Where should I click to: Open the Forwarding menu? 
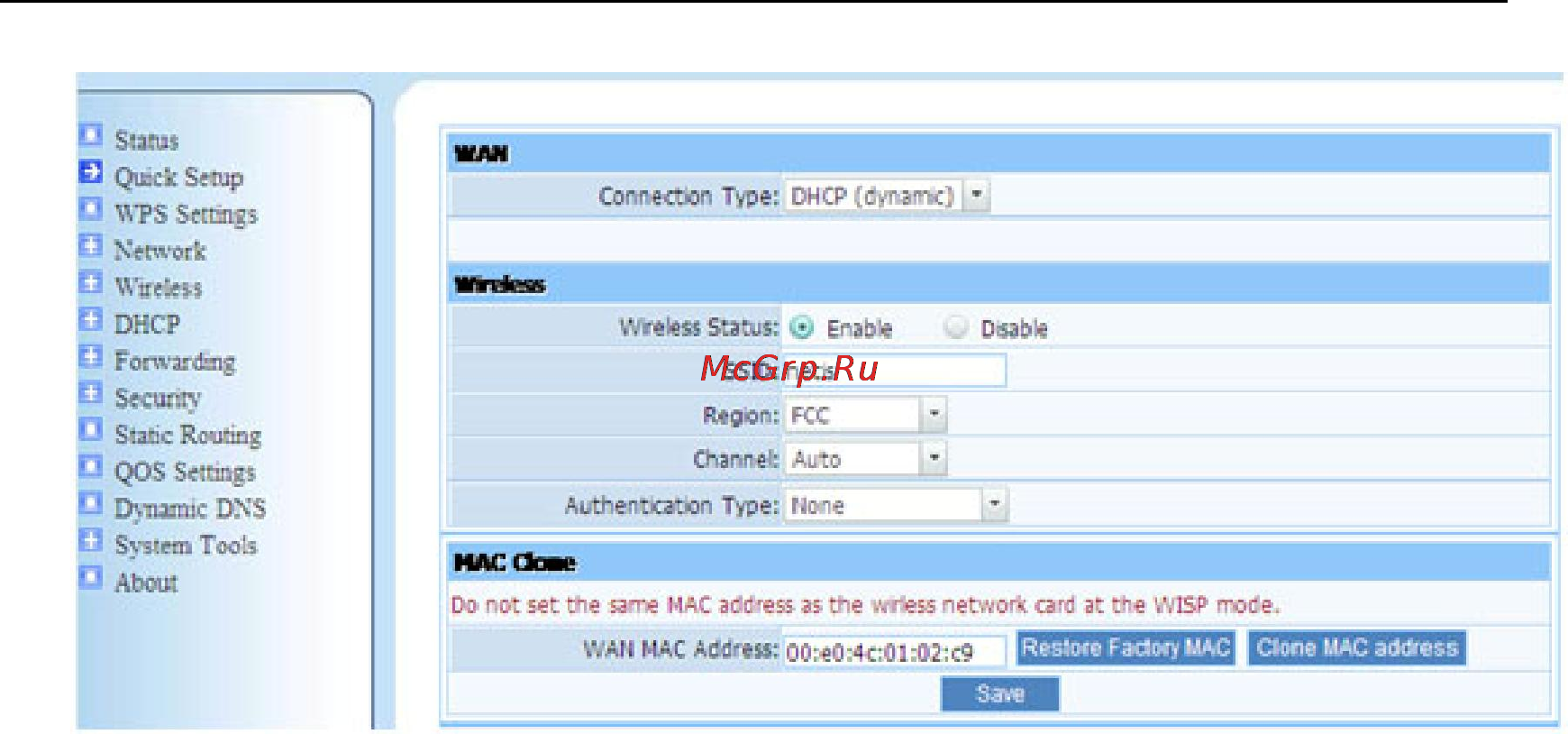pyautogui.click(x=175, y=362)
